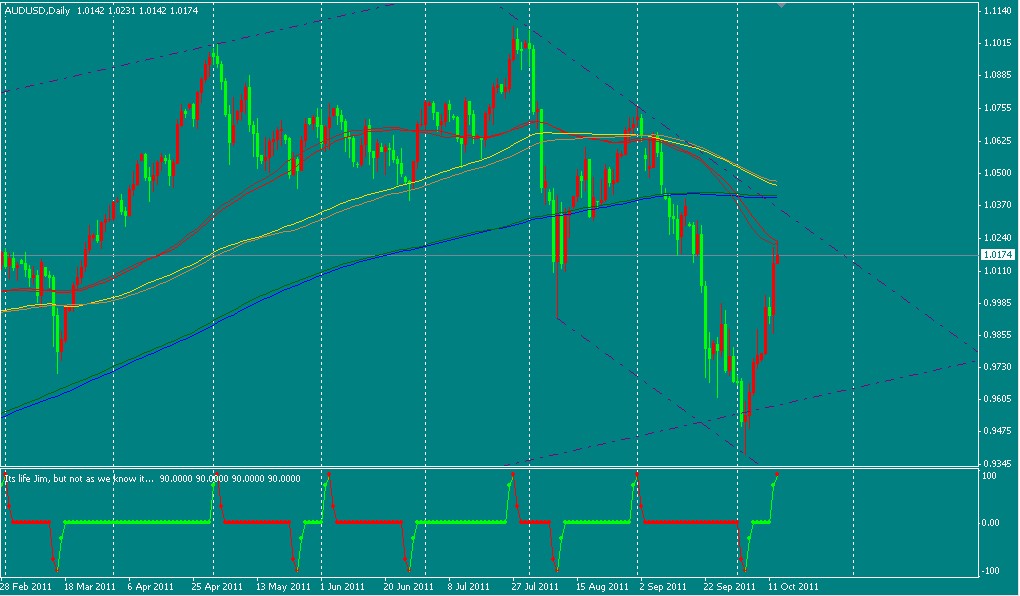Click price axis label 0.9605

point(998,399)
